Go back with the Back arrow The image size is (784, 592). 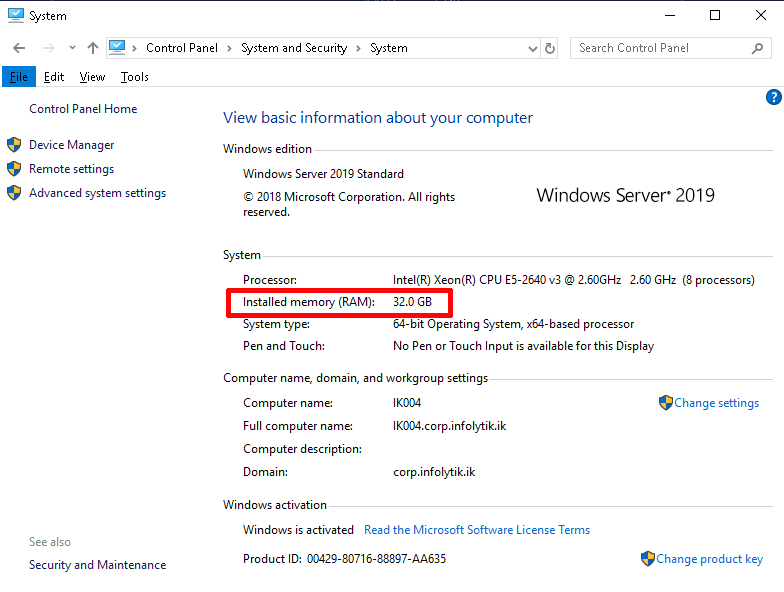19,48
